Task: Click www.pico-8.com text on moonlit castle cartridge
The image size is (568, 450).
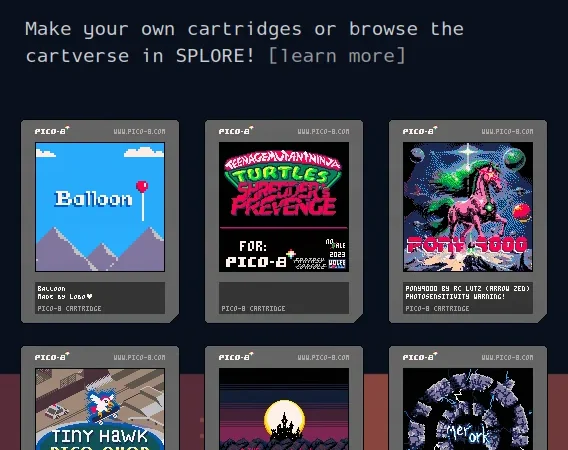Action: pos(323,358)
